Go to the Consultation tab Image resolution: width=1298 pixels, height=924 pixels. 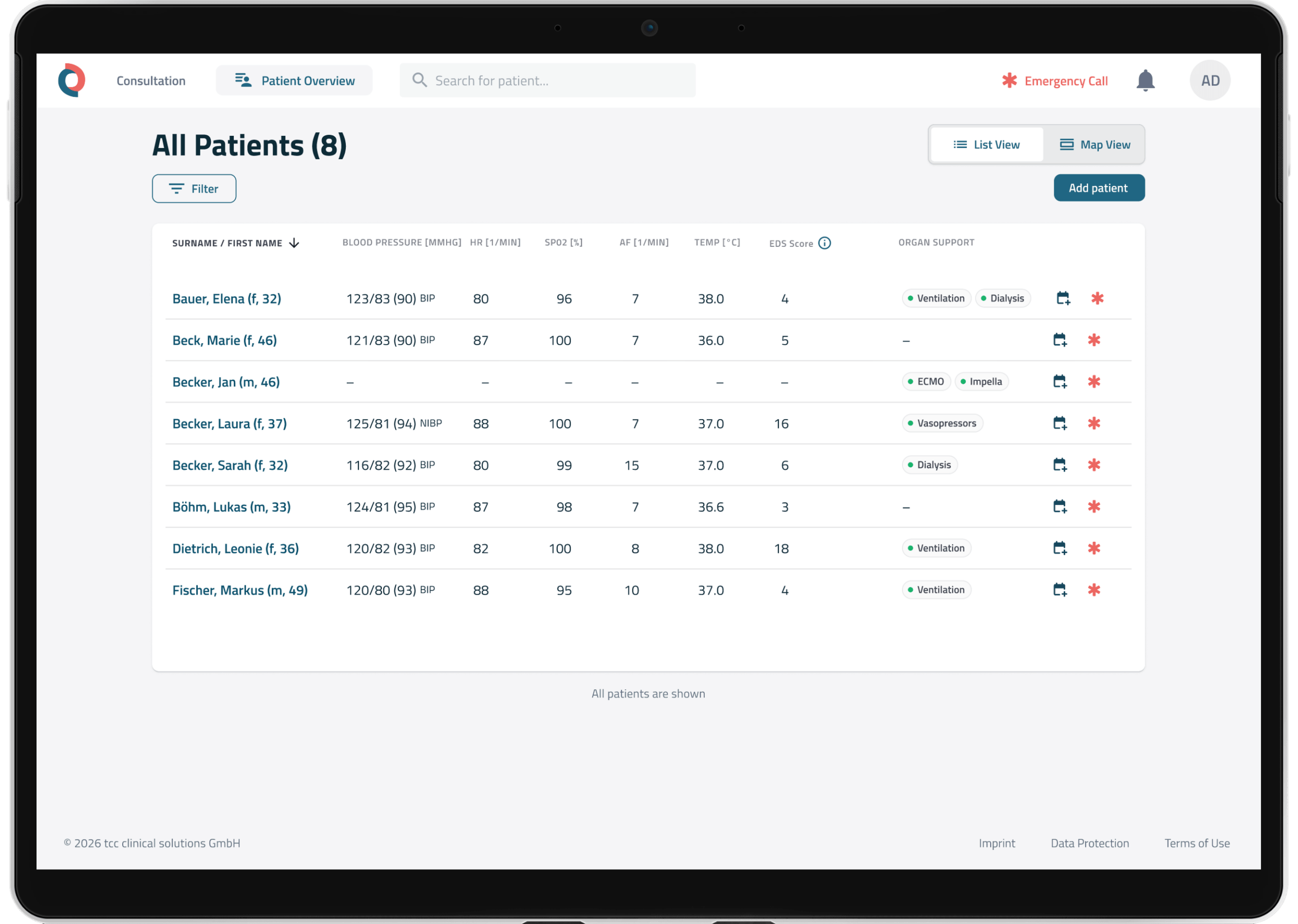pyautogui.click(x=151, y=81)
